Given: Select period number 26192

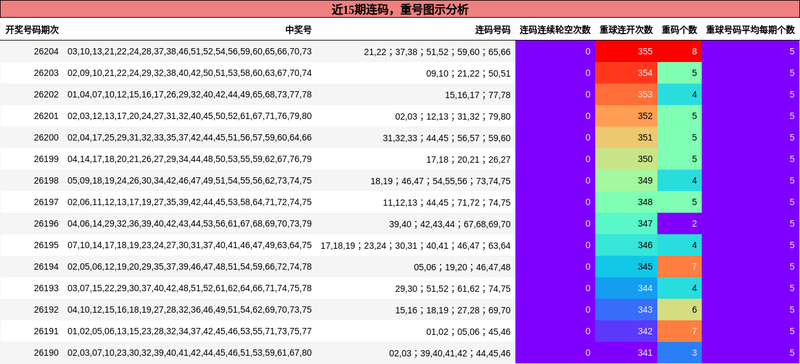Looking at the screenshot, I should pos(46,310).
